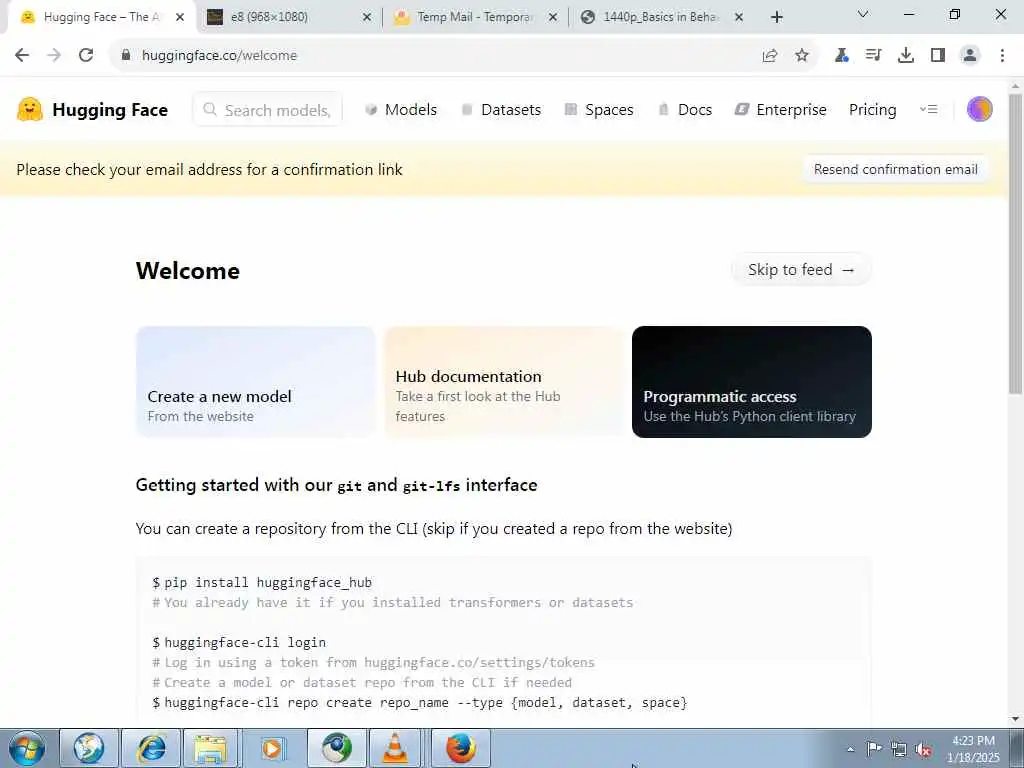This screenshot has height=768, width=1024.
Task: Click the padlock site info icon
Action: pos(125,56)
